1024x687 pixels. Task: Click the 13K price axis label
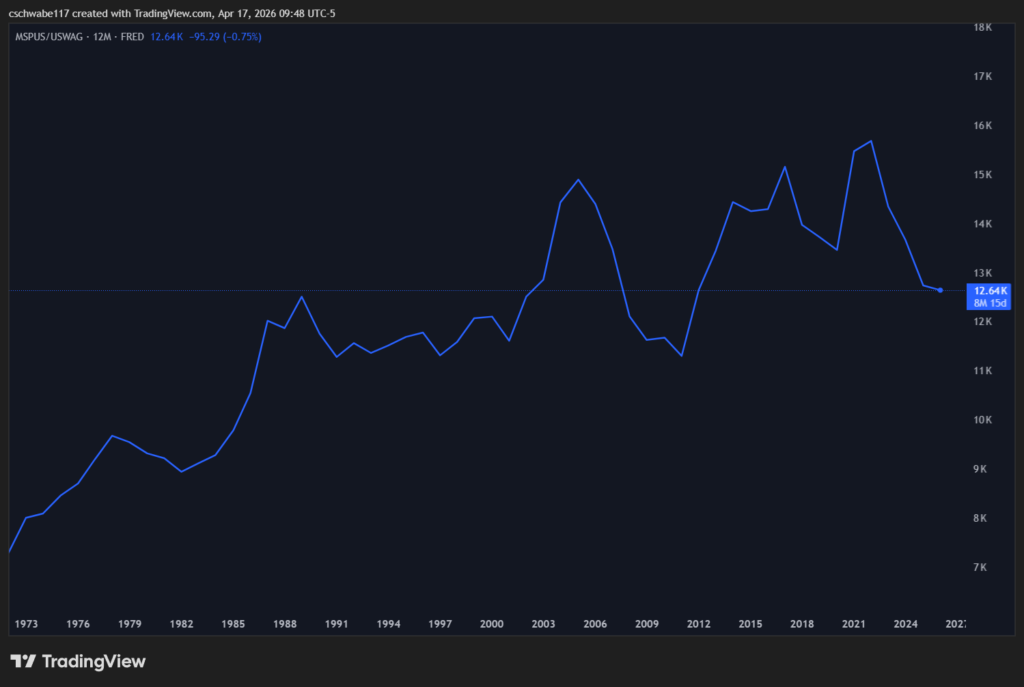click(981, 273)
